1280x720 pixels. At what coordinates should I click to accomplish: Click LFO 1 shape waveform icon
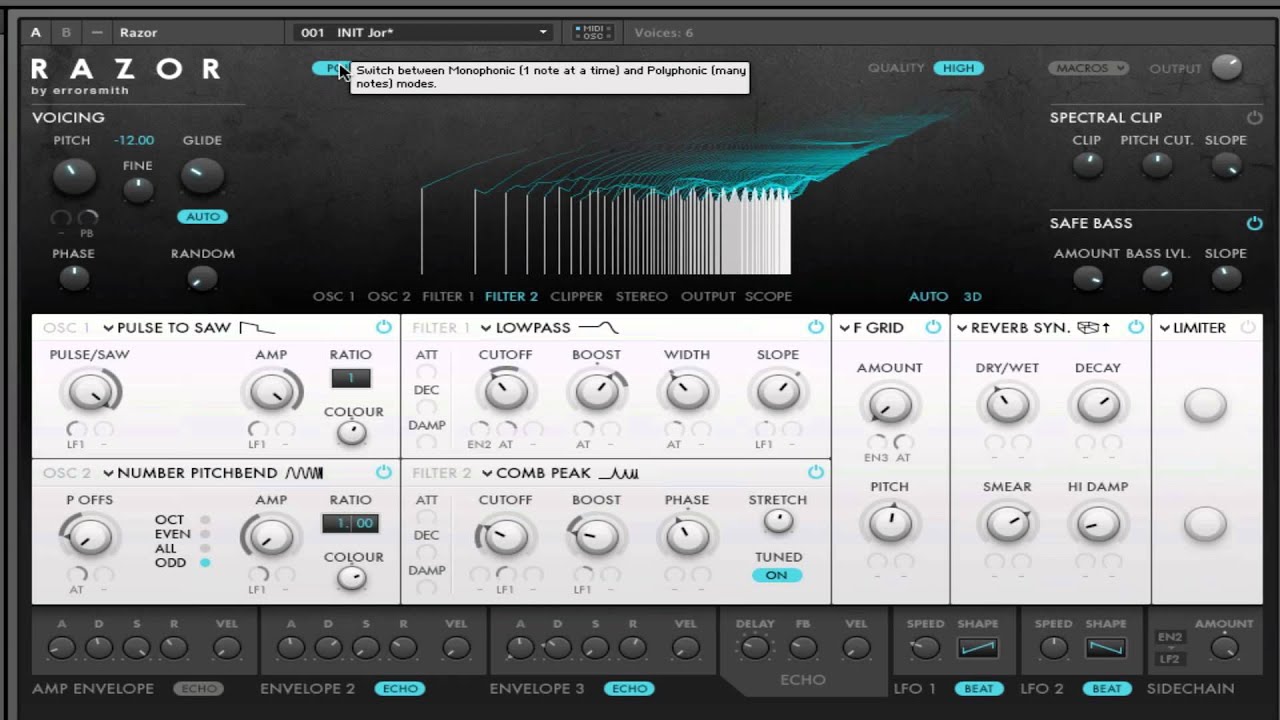pyautogui.click(x=978, y=648)
